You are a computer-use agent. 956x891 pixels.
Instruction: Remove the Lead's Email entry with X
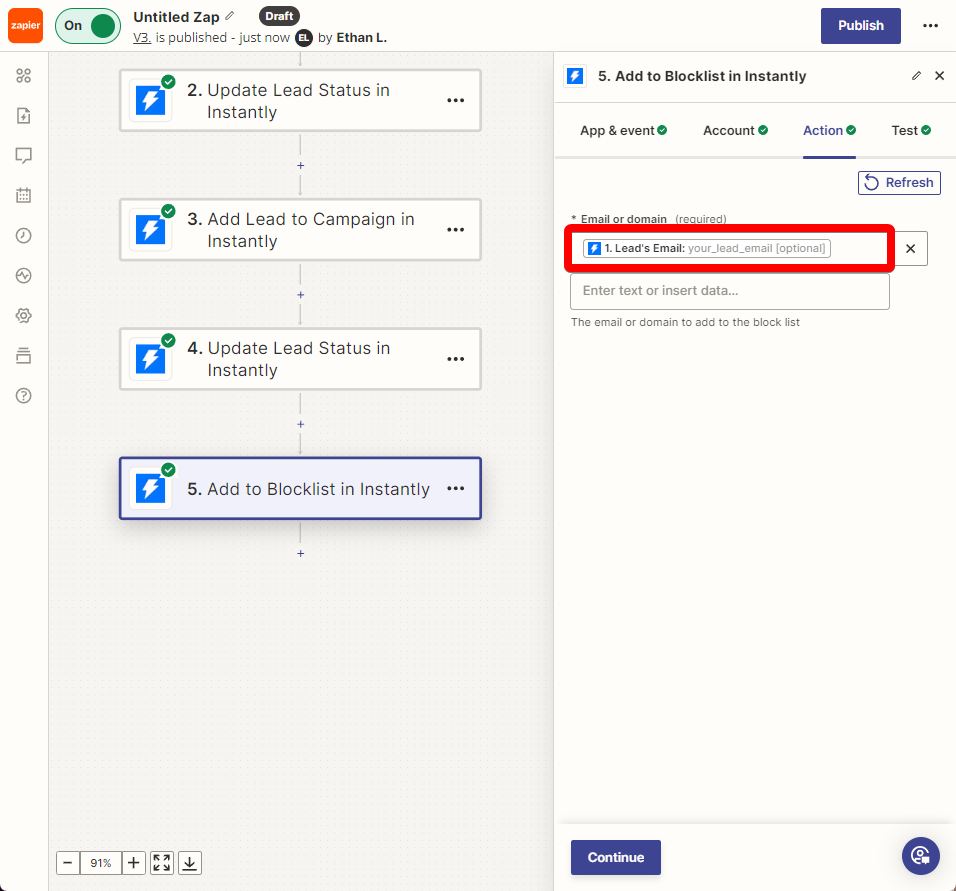[910, 248]
